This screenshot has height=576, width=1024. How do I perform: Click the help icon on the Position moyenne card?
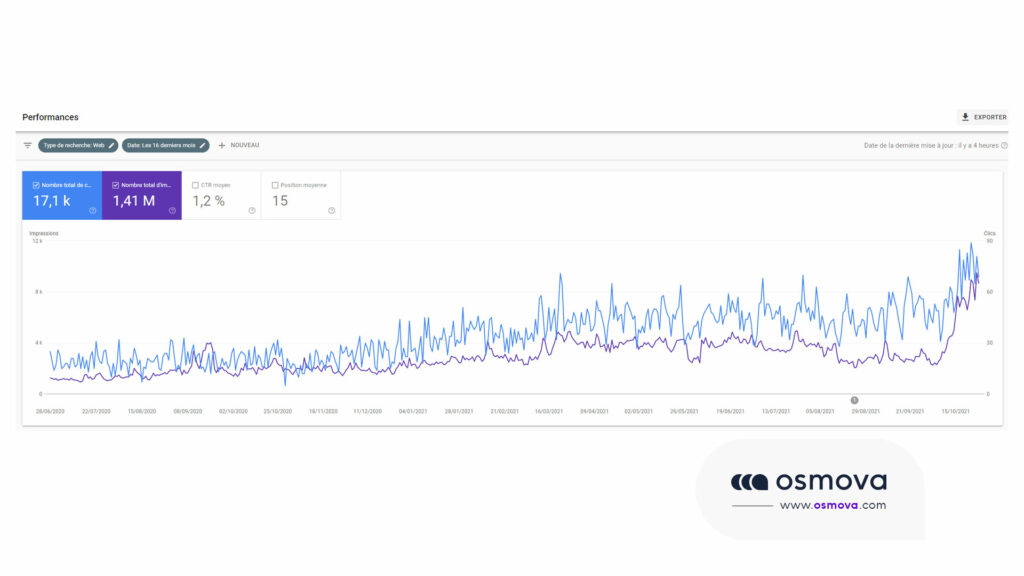click(331, 210)
